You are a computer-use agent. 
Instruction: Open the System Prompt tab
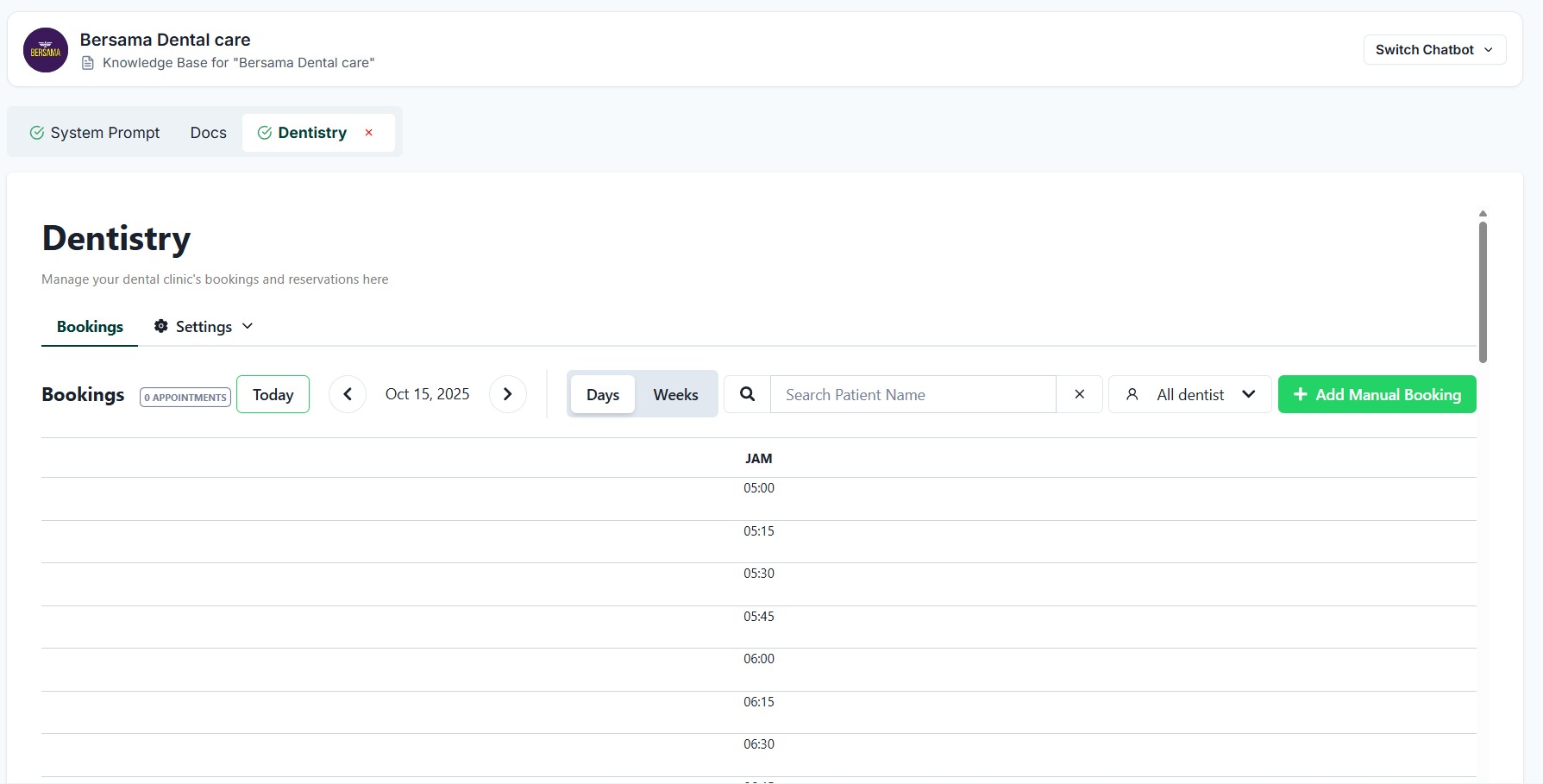click(95, 133)
